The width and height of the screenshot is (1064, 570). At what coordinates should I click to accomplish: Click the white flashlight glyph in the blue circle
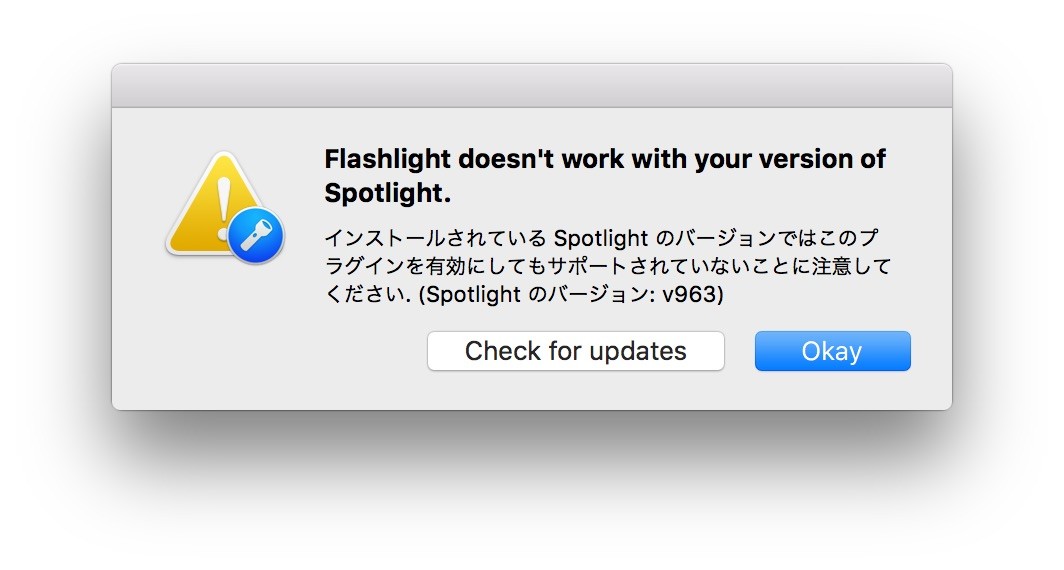256,237
